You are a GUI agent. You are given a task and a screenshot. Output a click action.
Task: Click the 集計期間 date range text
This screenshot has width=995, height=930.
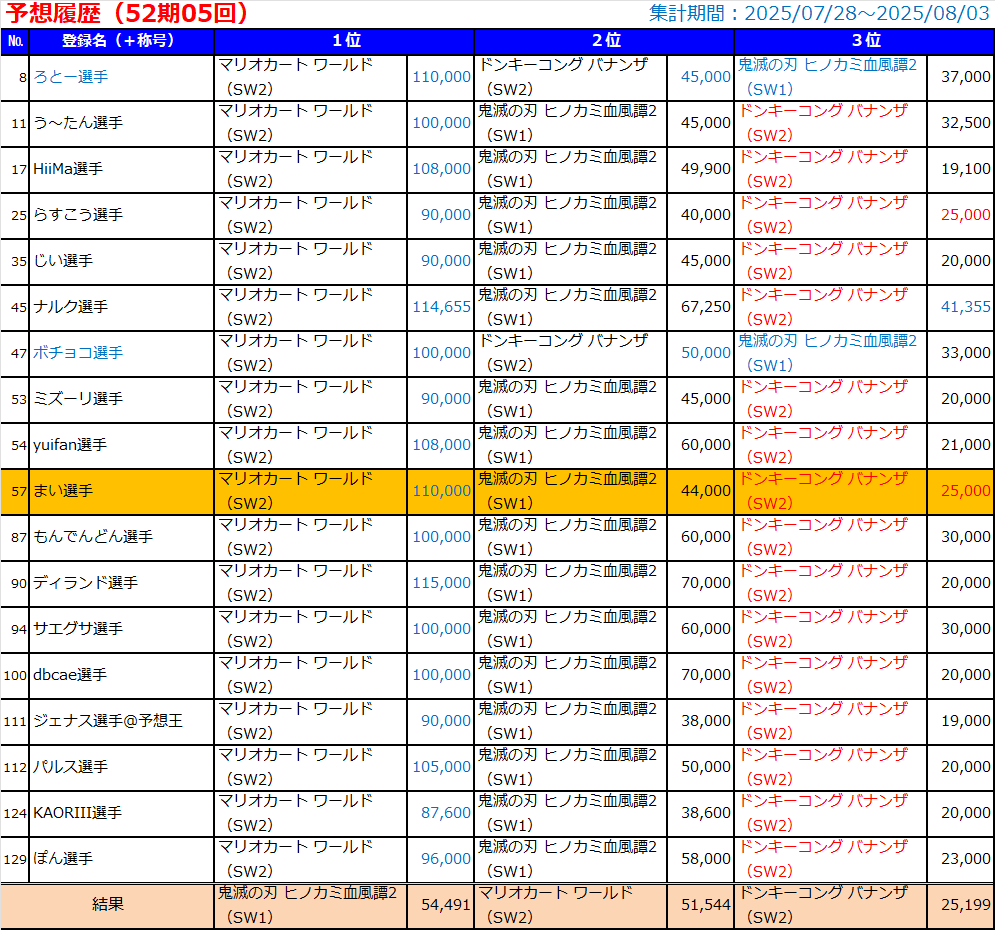819,13
